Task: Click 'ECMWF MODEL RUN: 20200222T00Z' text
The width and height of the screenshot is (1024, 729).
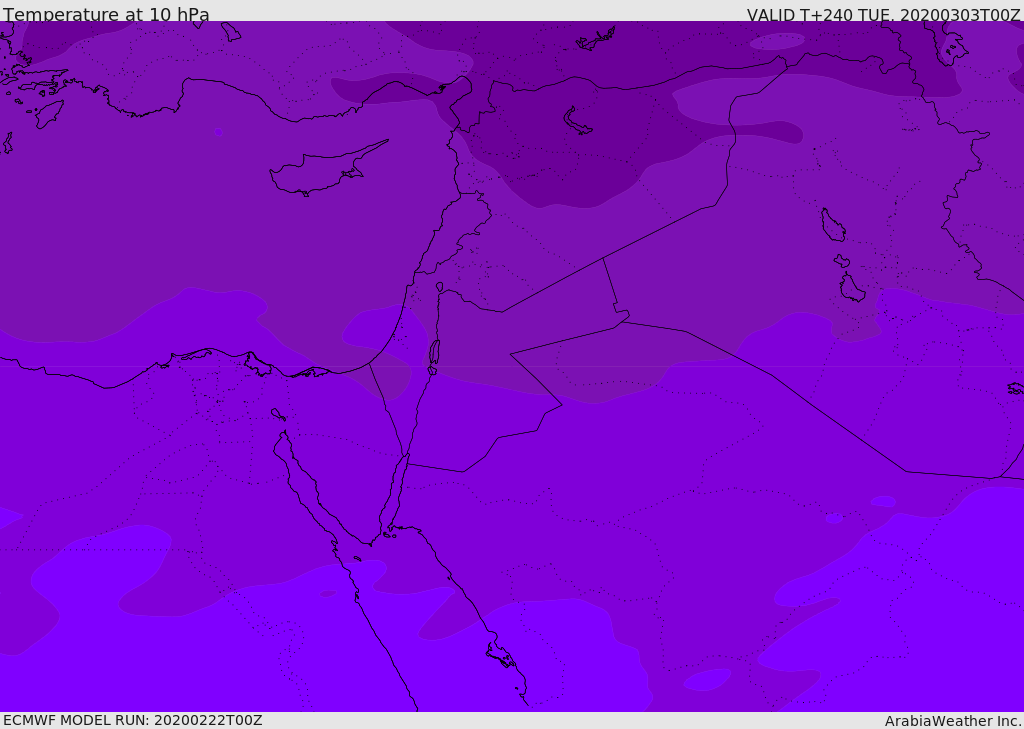Action: point(133,721)
